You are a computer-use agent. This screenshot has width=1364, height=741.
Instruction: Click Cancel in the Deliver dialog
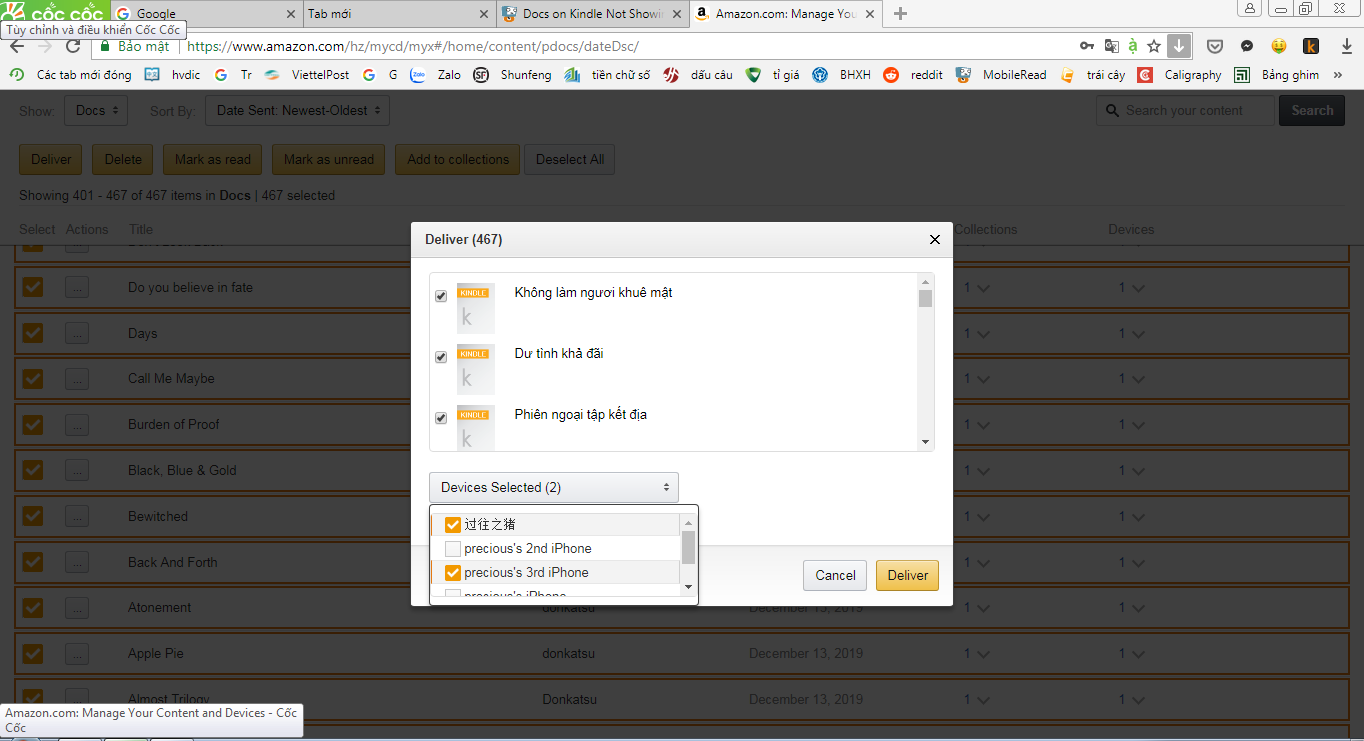pos(835,575)
